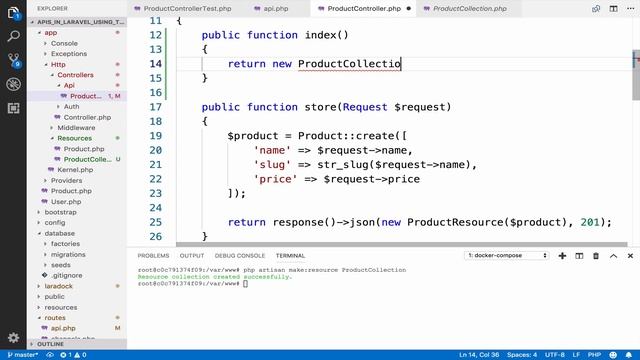The height and width of the screenshot is (360, 640).
Task: Open Controller.php in explorer
Action: pyautogui.click(x=87, y=117)
